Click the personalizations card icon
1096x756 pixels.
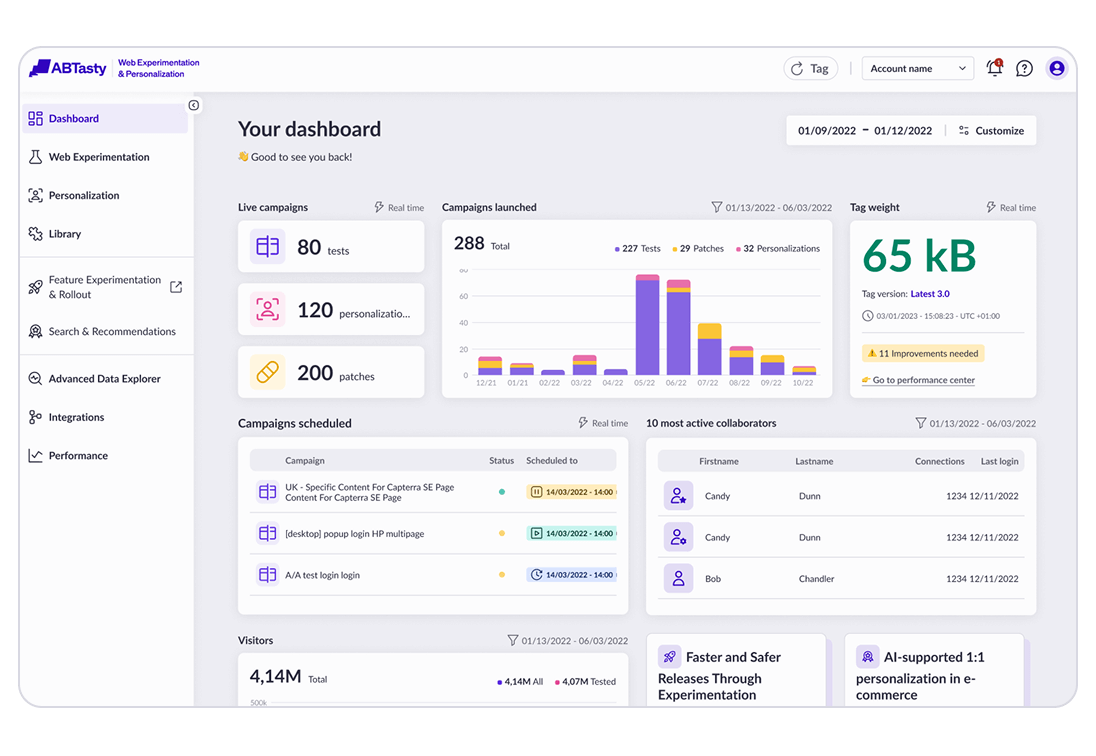click(x=268, y=309)
